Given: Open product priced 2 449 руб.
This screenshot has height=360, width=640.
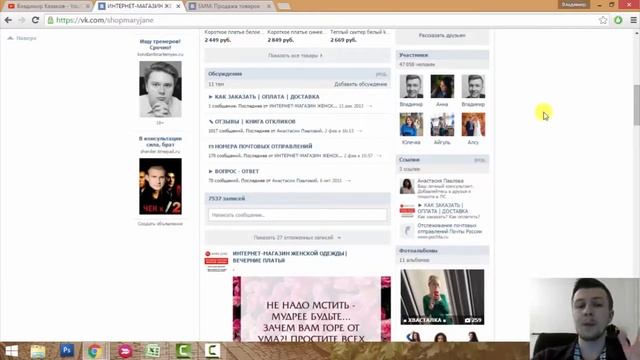Looking at the screenshot, I should click(234, 36).
